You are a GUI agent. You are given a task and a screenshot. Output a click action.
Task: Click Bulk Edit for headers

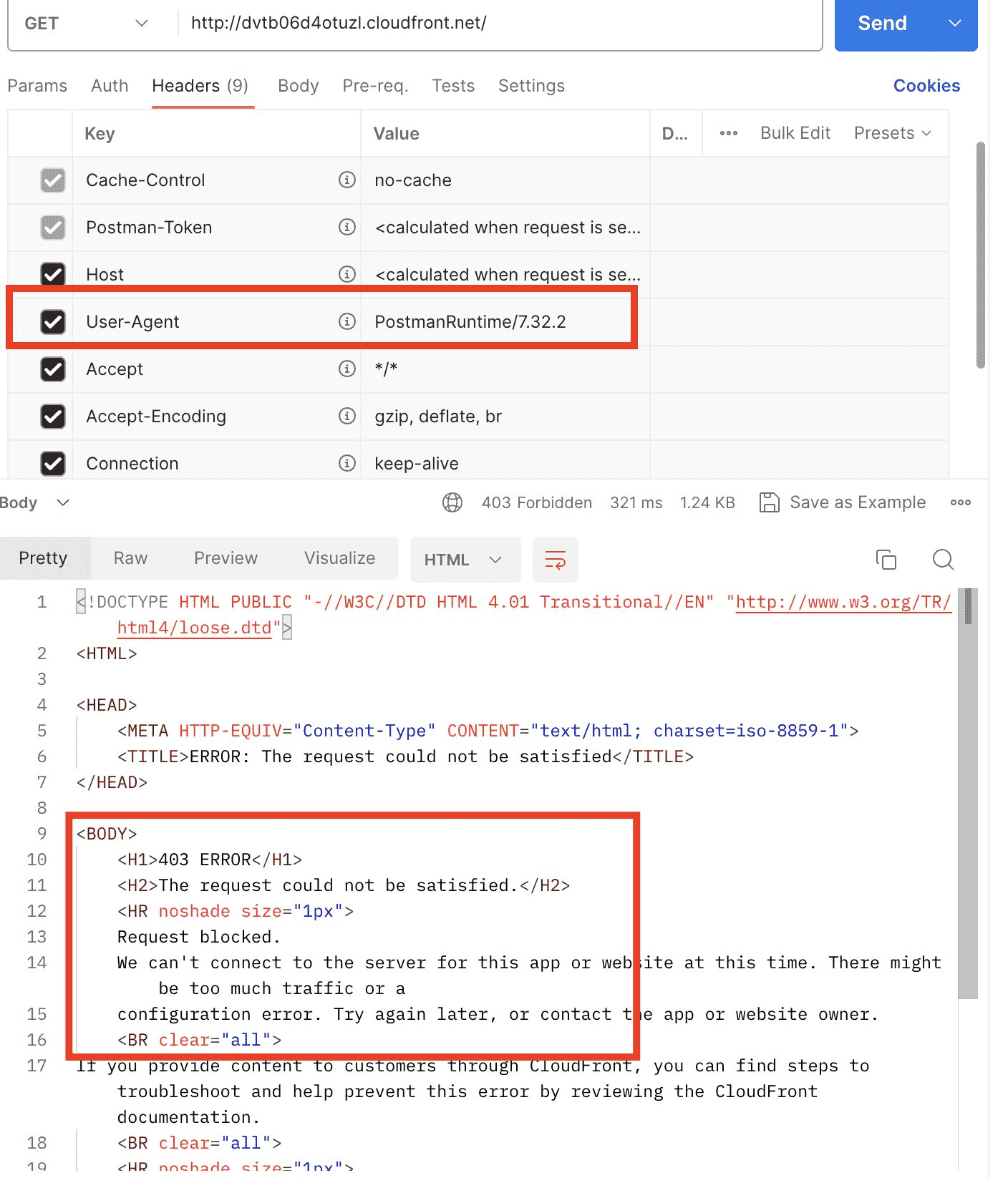pyautogui.click(x=795, y=133)
